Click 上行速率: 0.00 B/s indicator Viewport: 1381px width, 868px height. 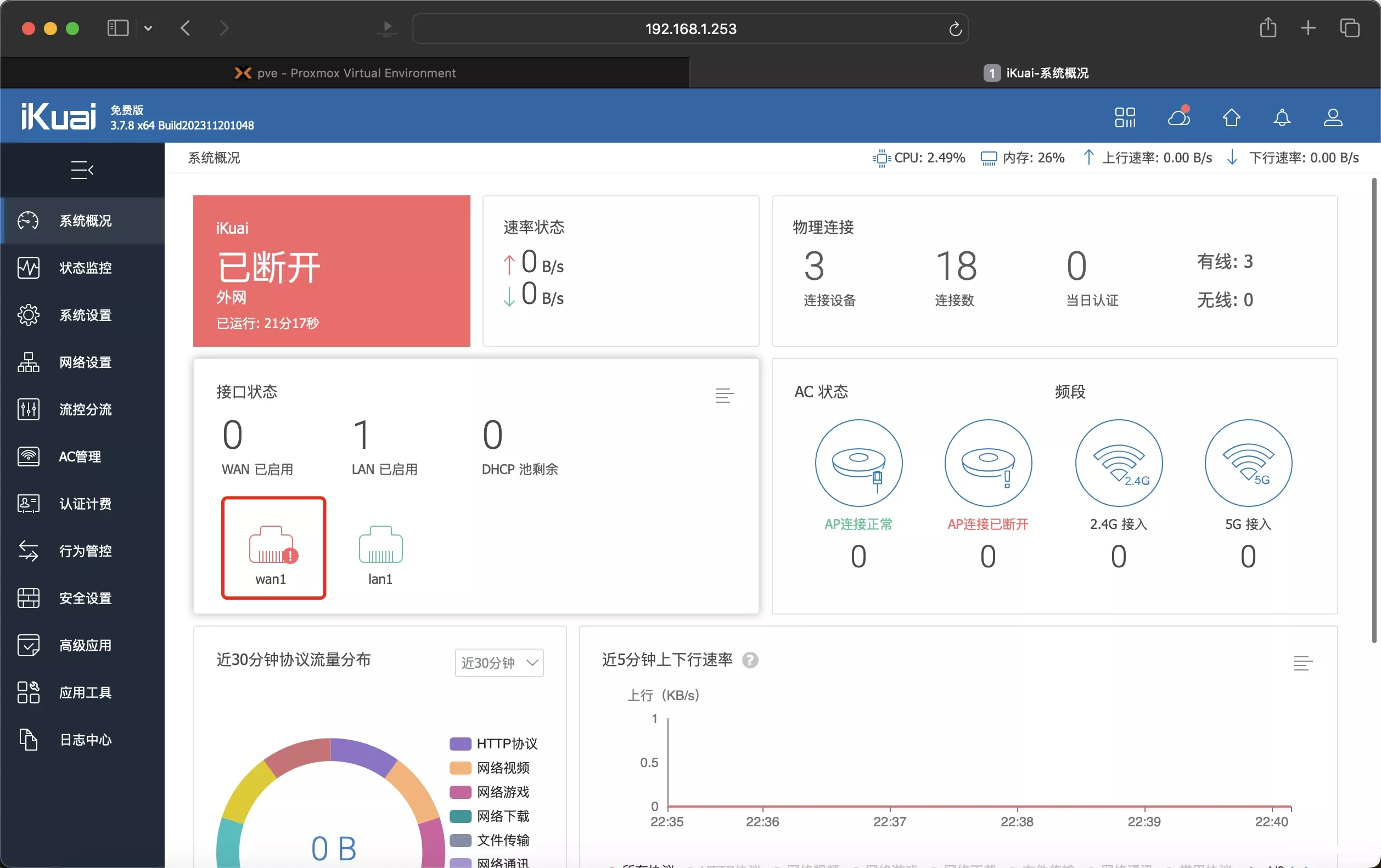[1147, 157]
